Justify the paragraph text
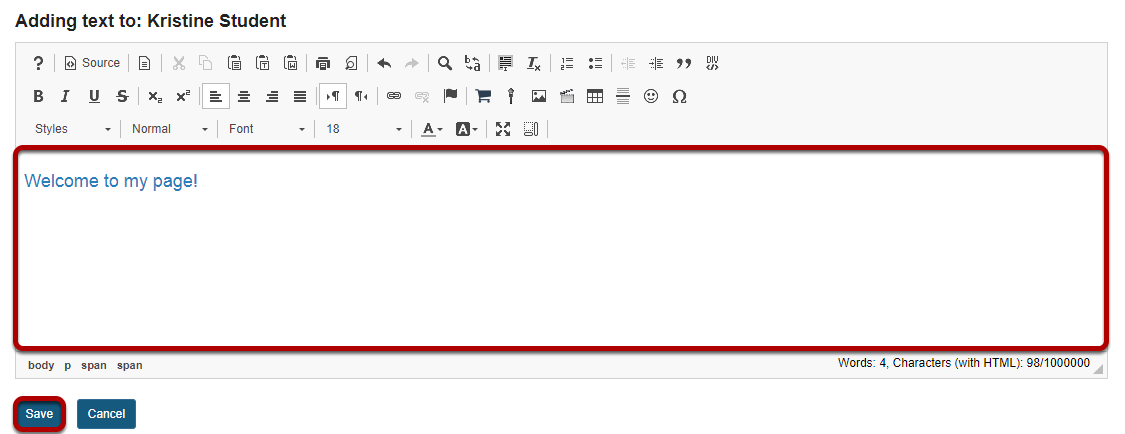1125x434 pixels. [300, 96]
